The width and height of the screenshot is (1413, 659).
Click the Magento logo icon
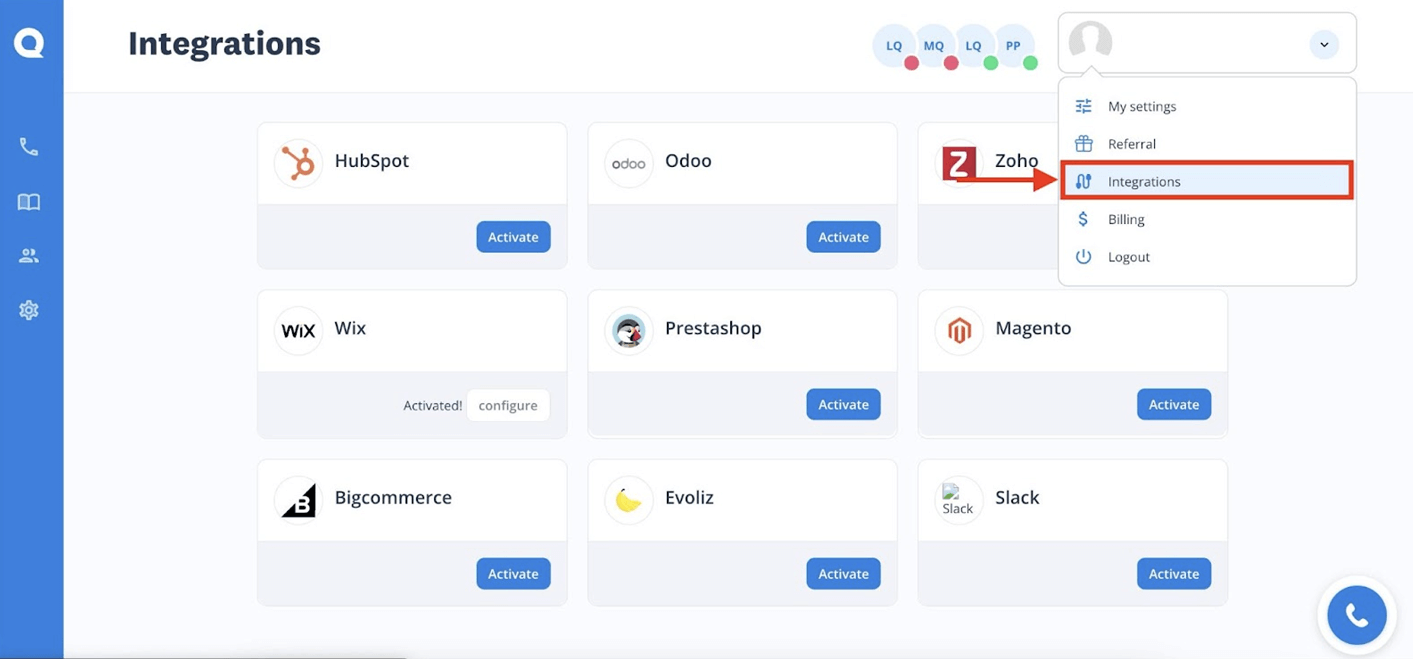coord(959,330)
